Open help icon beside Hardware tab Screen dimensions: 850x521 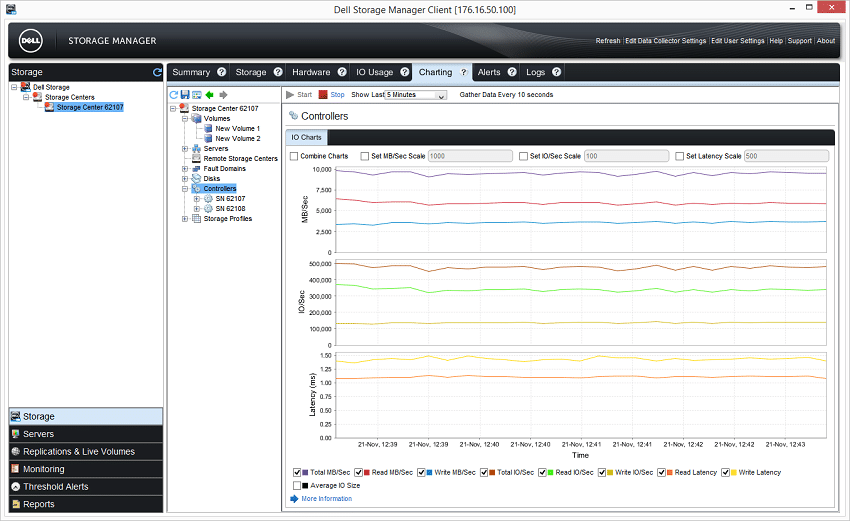click(x=342, y=72)
